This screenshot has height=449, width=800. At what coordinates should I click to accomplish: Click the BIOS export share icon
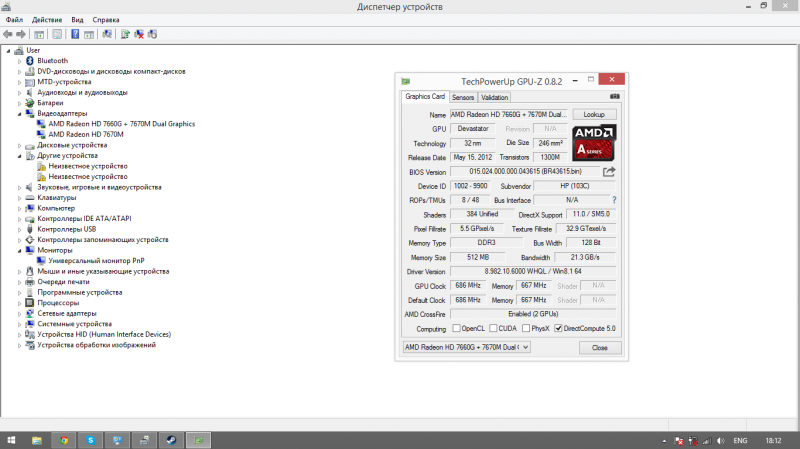609,172
